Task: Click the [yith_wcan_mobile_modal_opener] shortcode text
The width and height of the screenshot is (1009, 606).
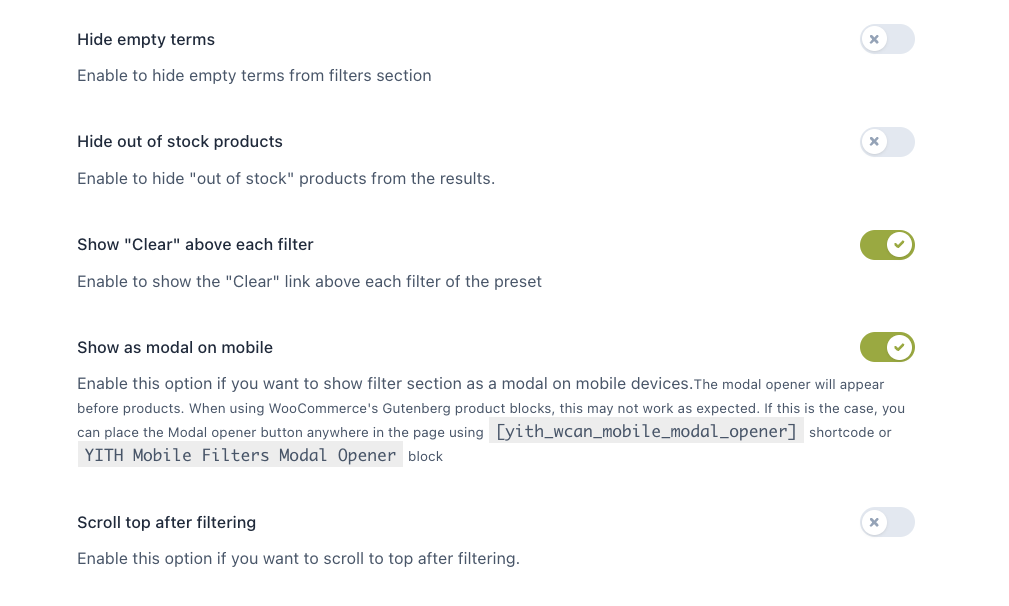Action: (647, 432)
